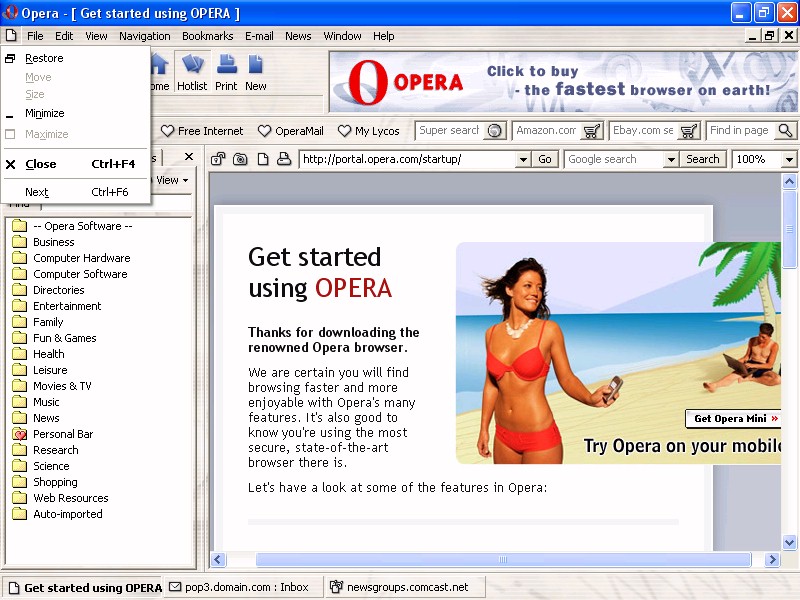Click the My Lycos heart bookmark
800x600 pixels.
(369, 131)
